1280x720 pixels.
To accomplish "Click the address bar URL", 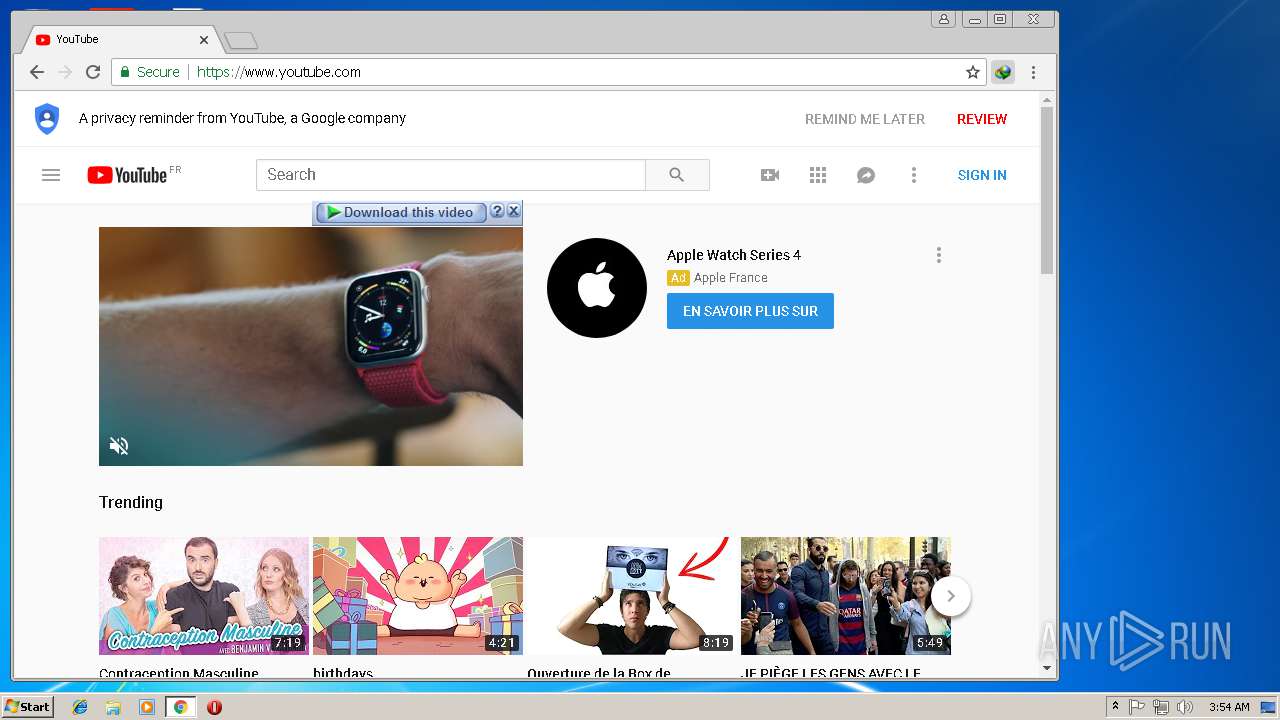I will (x=279, y=72).
